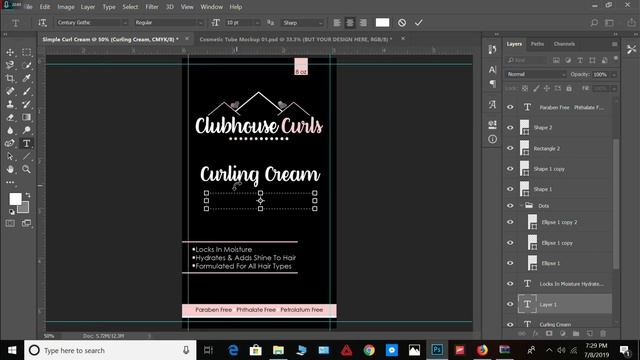Select the Eyedropper tool
Image resolution: width=640 pixels, height=360 pixels.
pyautogui.click(x=27, y=78)
